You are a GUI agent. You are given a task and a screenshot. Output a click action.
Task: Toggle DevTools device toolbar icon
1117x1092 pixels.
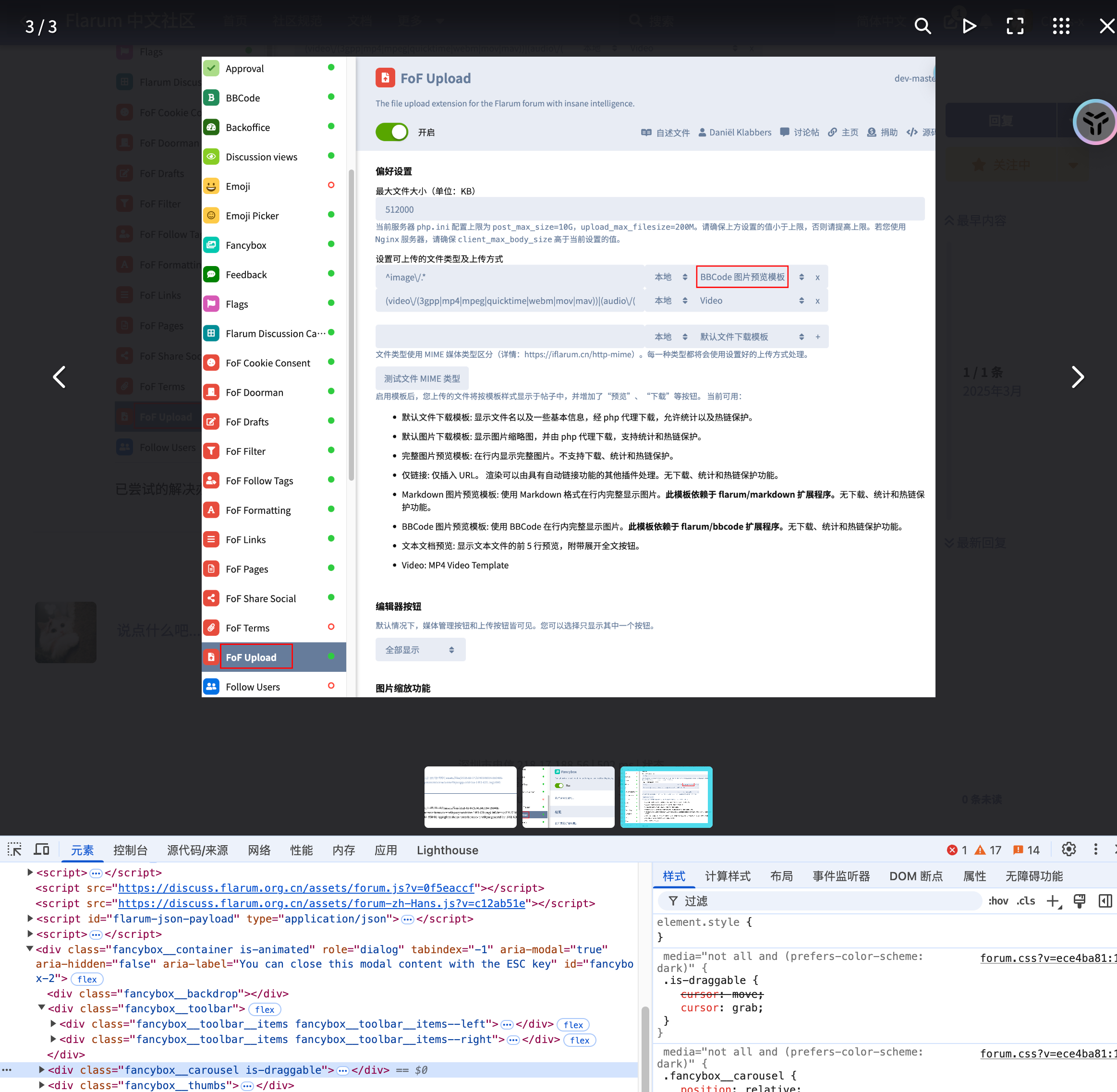[41, 849]
